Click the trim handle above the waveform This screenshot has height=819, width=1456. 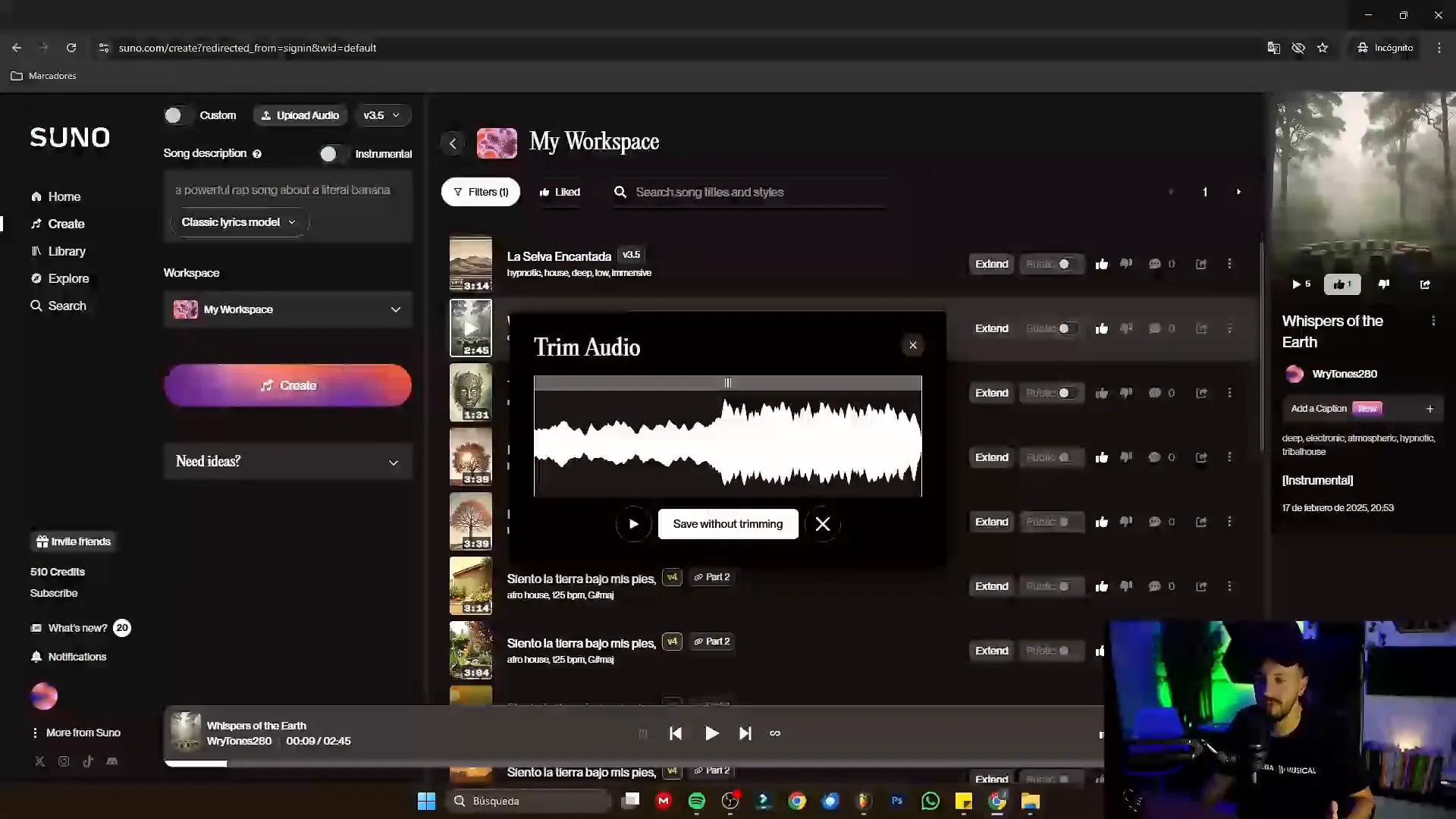[x=728, y=383]
